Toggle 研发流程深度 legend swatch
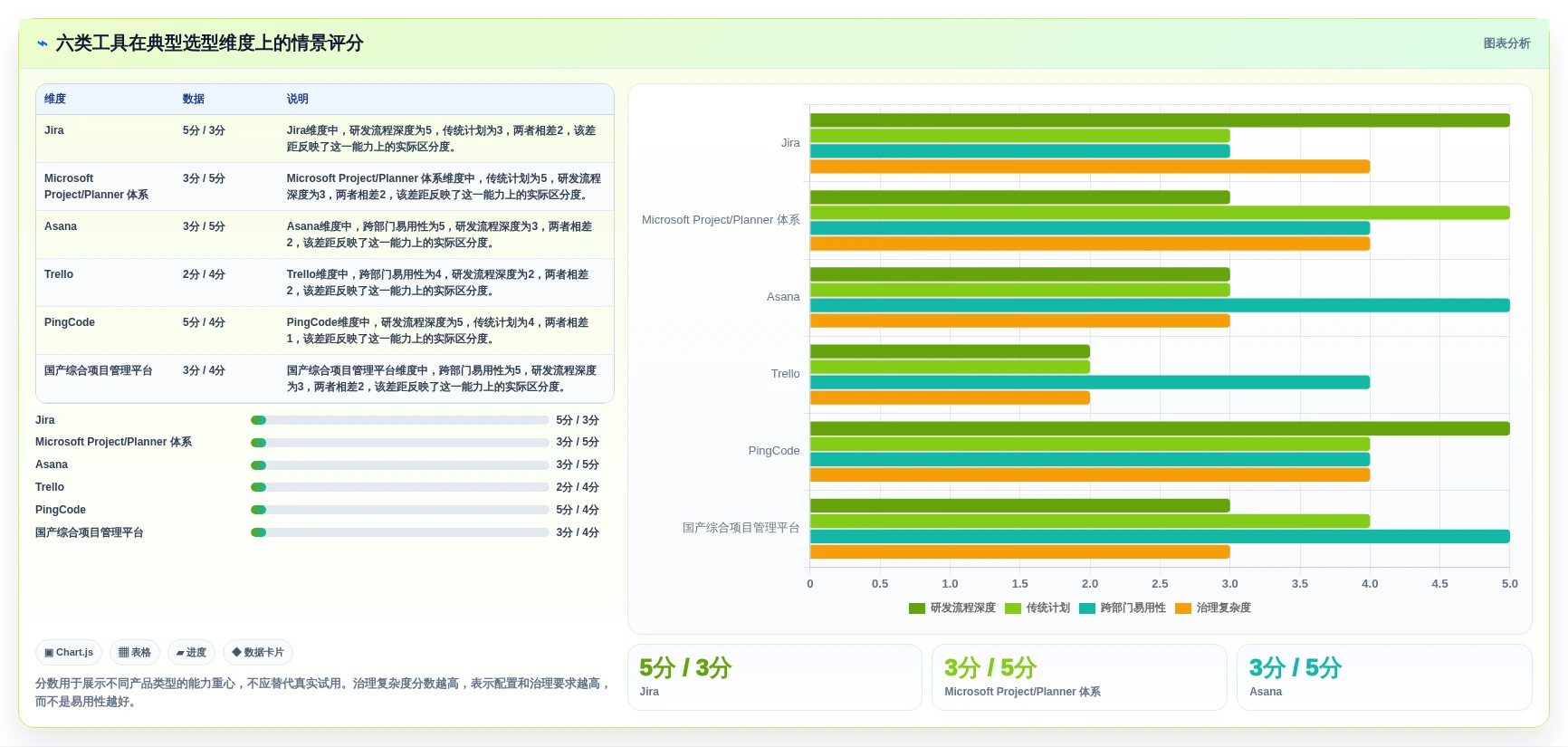 pyautogui.click(x=917, y=608)
